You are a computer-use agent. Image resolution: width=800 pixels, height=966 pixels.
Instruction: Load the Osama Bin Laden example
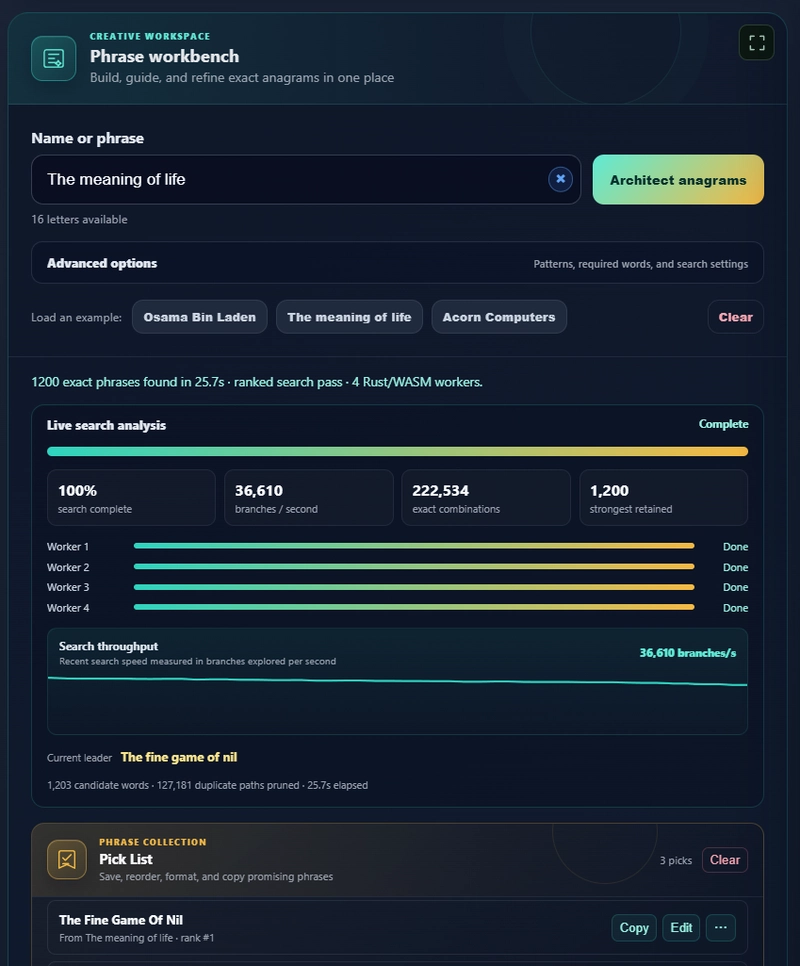tap(200, 317)
